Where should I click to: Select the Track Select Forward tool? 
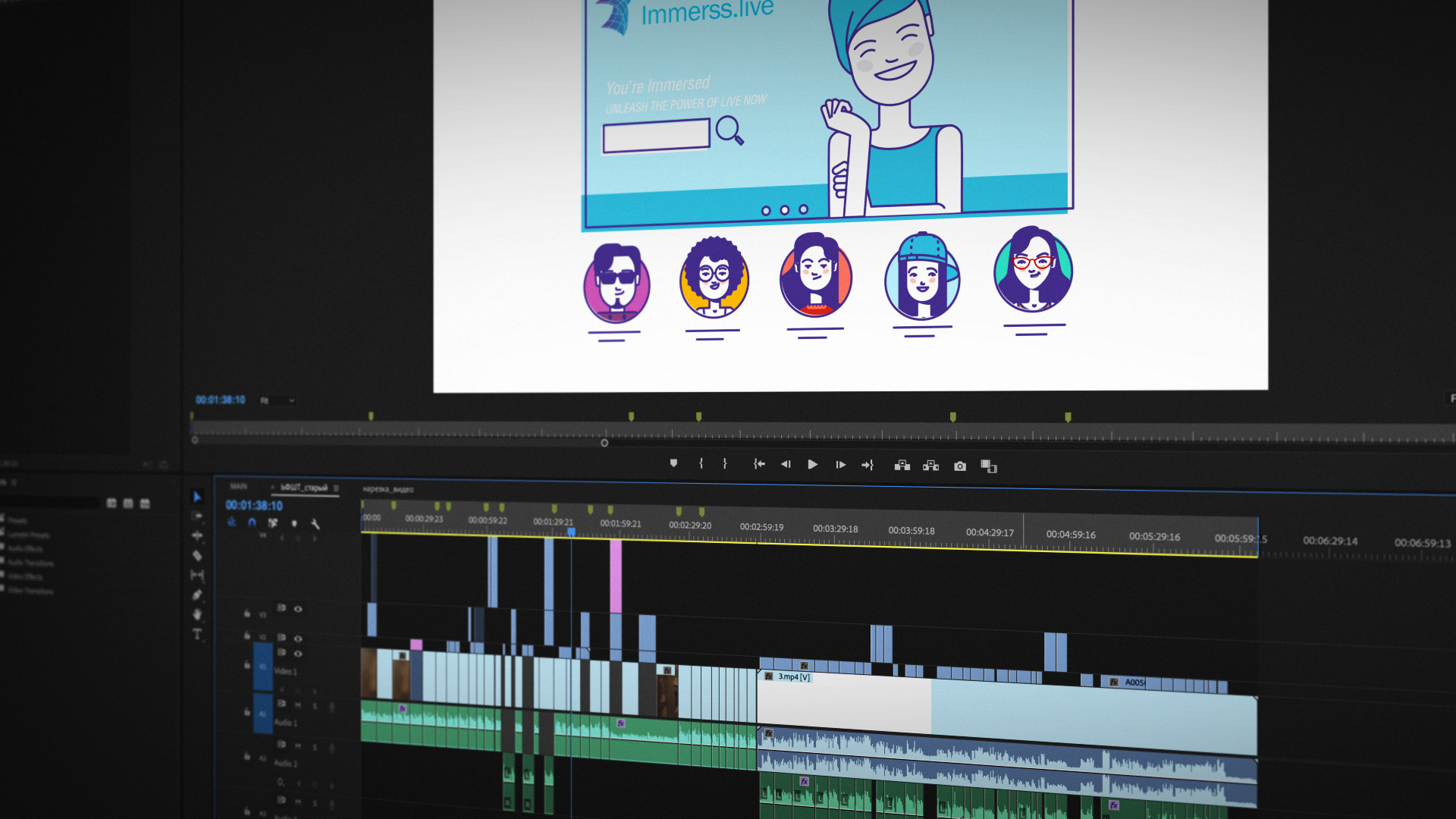pos(197,516)
